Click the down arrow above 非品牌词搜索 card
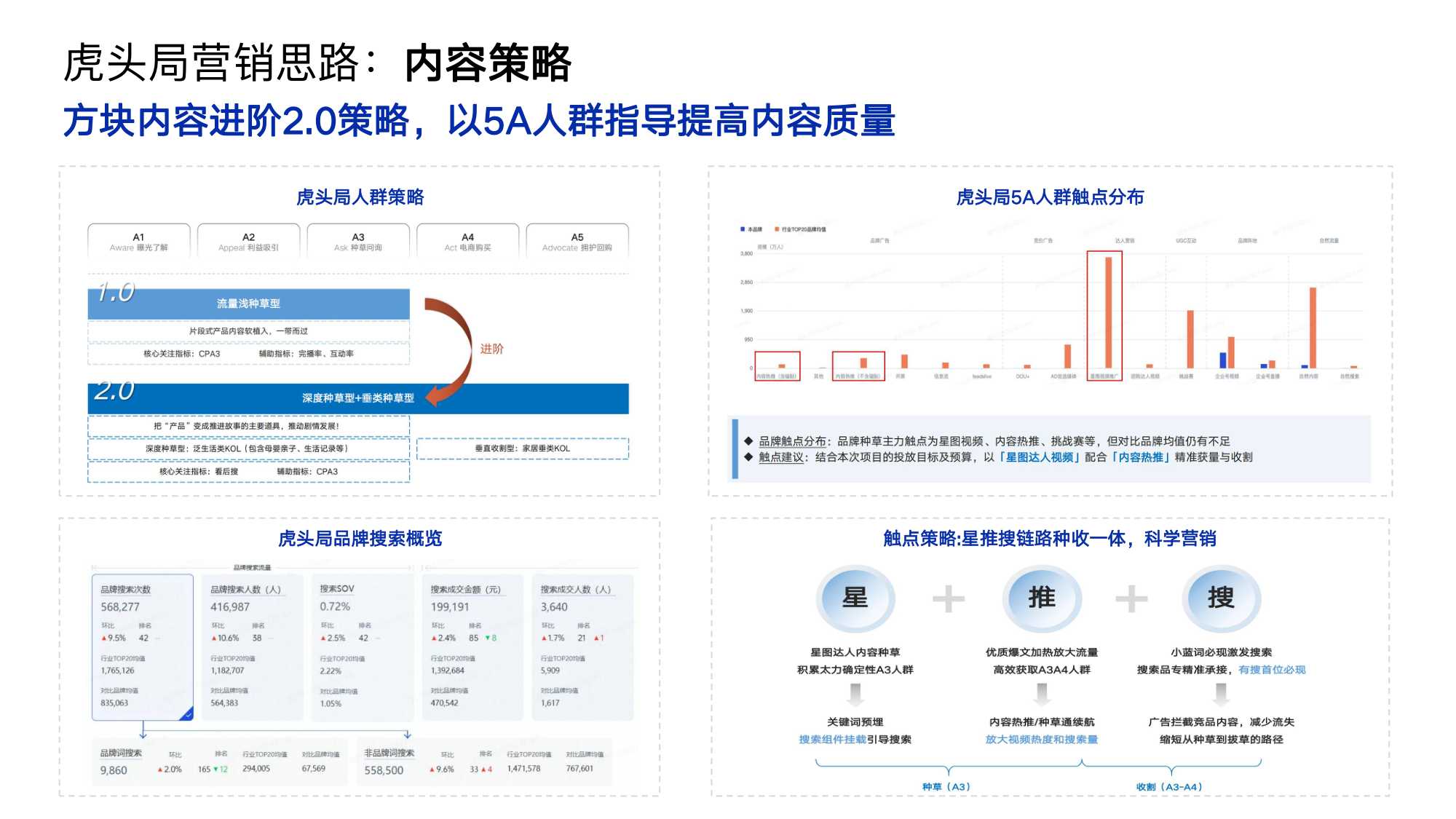The image size is (1456, 819). tap(407, 734)
